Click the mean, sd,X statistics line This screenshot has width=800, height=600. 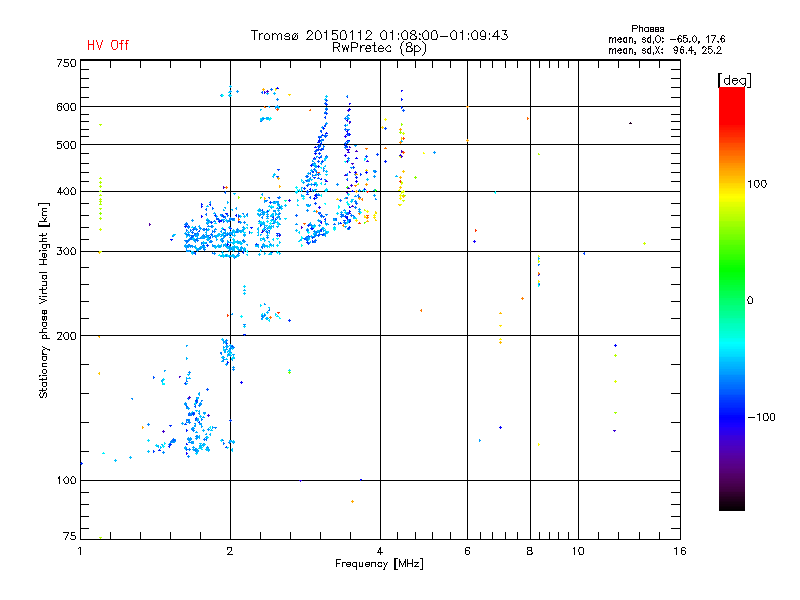coord(665,49)
